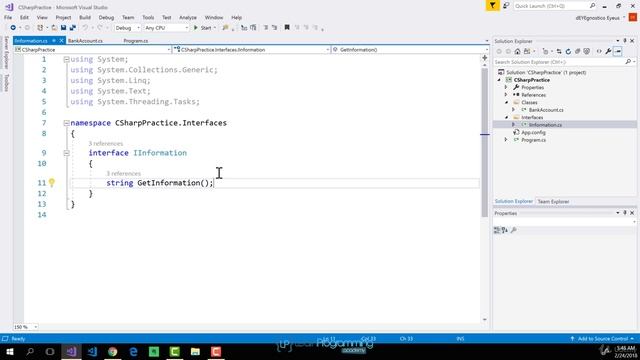Click the Save All toolbar icon
This screenshot has width=640, height=360.
(x=73, y=28)
